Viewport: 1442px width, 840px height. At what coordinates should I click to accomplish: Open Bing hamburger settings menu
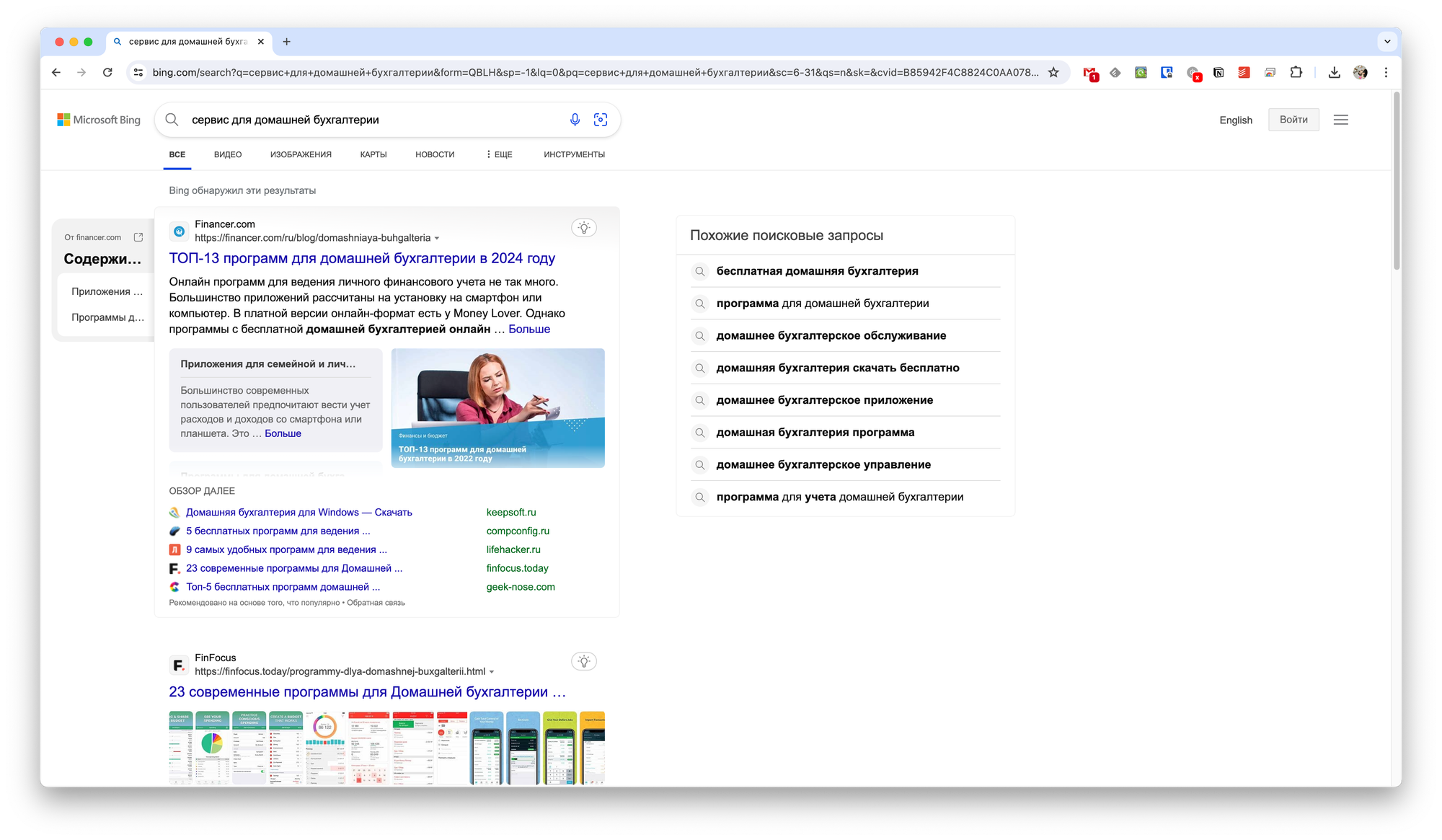[x=1341, y=120]
